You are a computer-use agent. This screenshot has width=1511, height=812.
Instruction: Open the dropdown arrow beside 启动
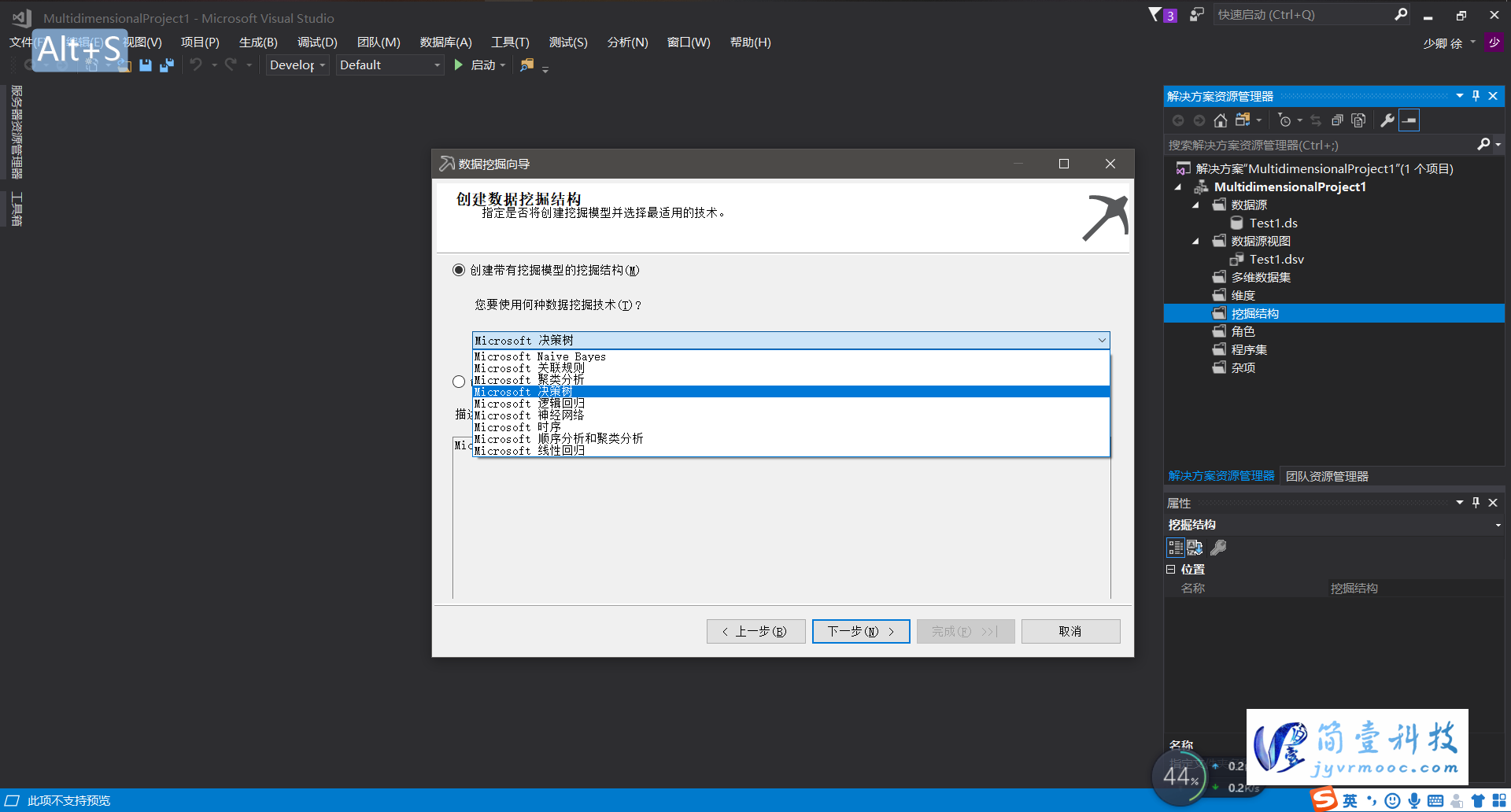(x=503, y=65)
